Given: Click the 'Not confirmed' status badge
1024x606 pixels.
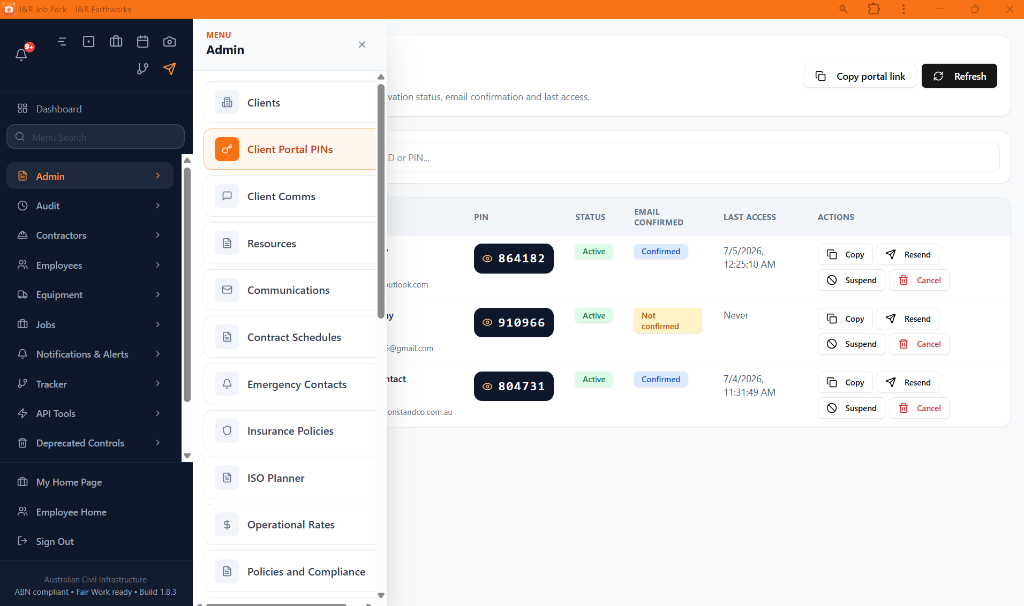Looking at the screenshot, I should pos(667,321).
